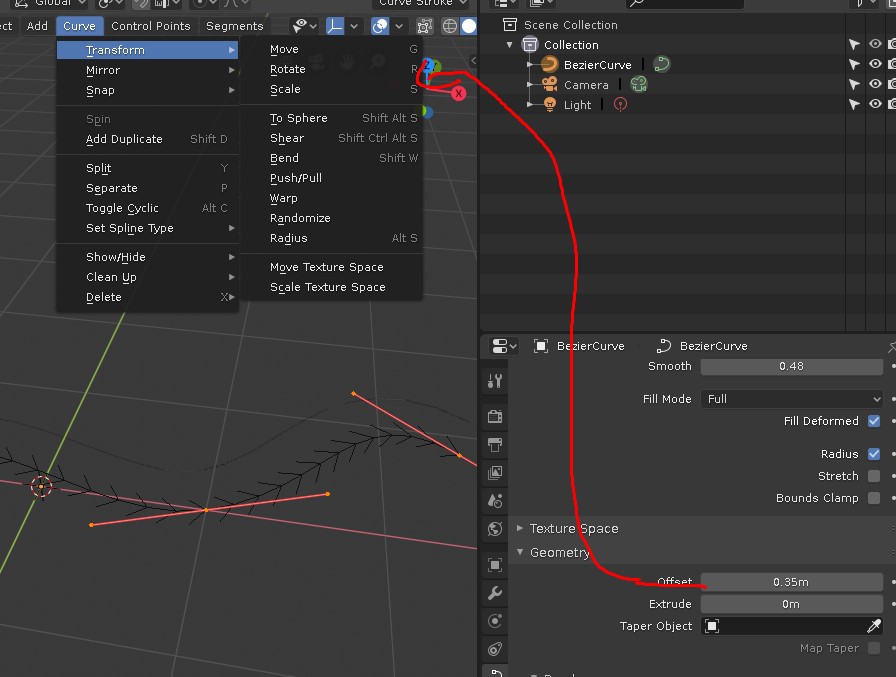Image resolution: width=896 pixels, height=677 pixels.
Task: Click the Smooth value slider
Action: point(791,366)
